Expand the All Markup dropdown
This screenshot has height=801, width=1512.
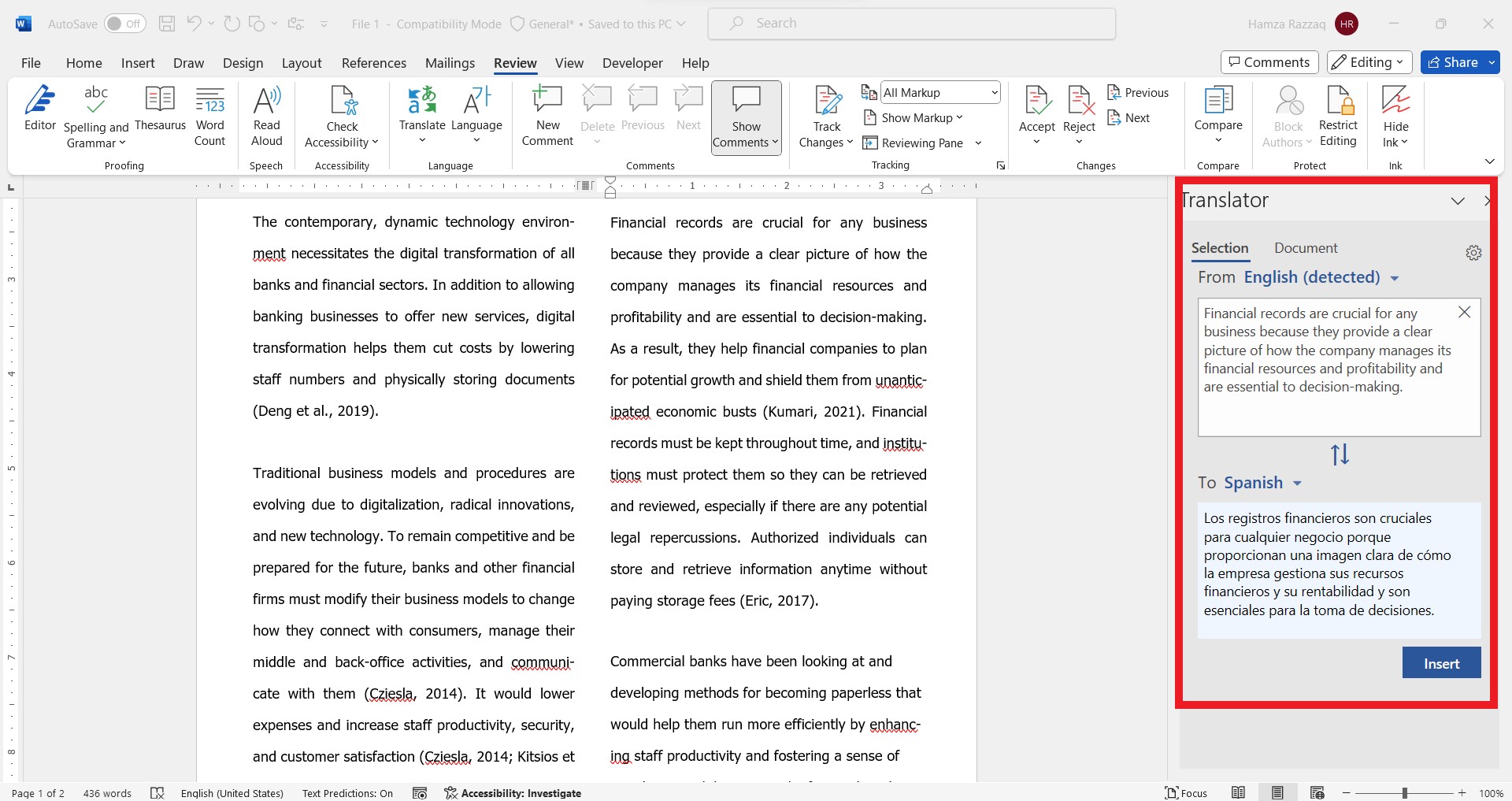994,93
